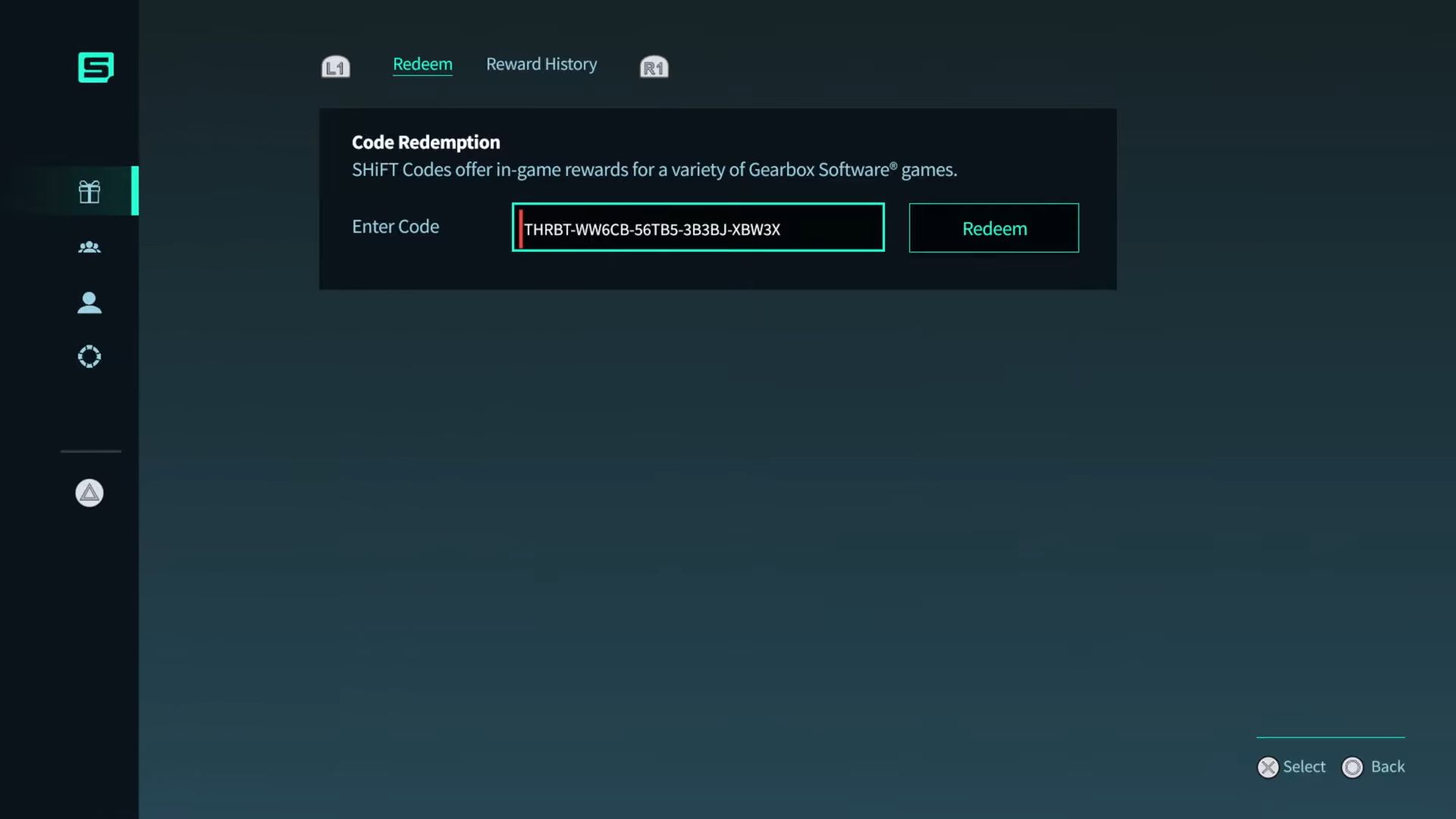Click the circle button icon beside Back
This screenshot has width=1456, height=819.
click(1352, 767)
